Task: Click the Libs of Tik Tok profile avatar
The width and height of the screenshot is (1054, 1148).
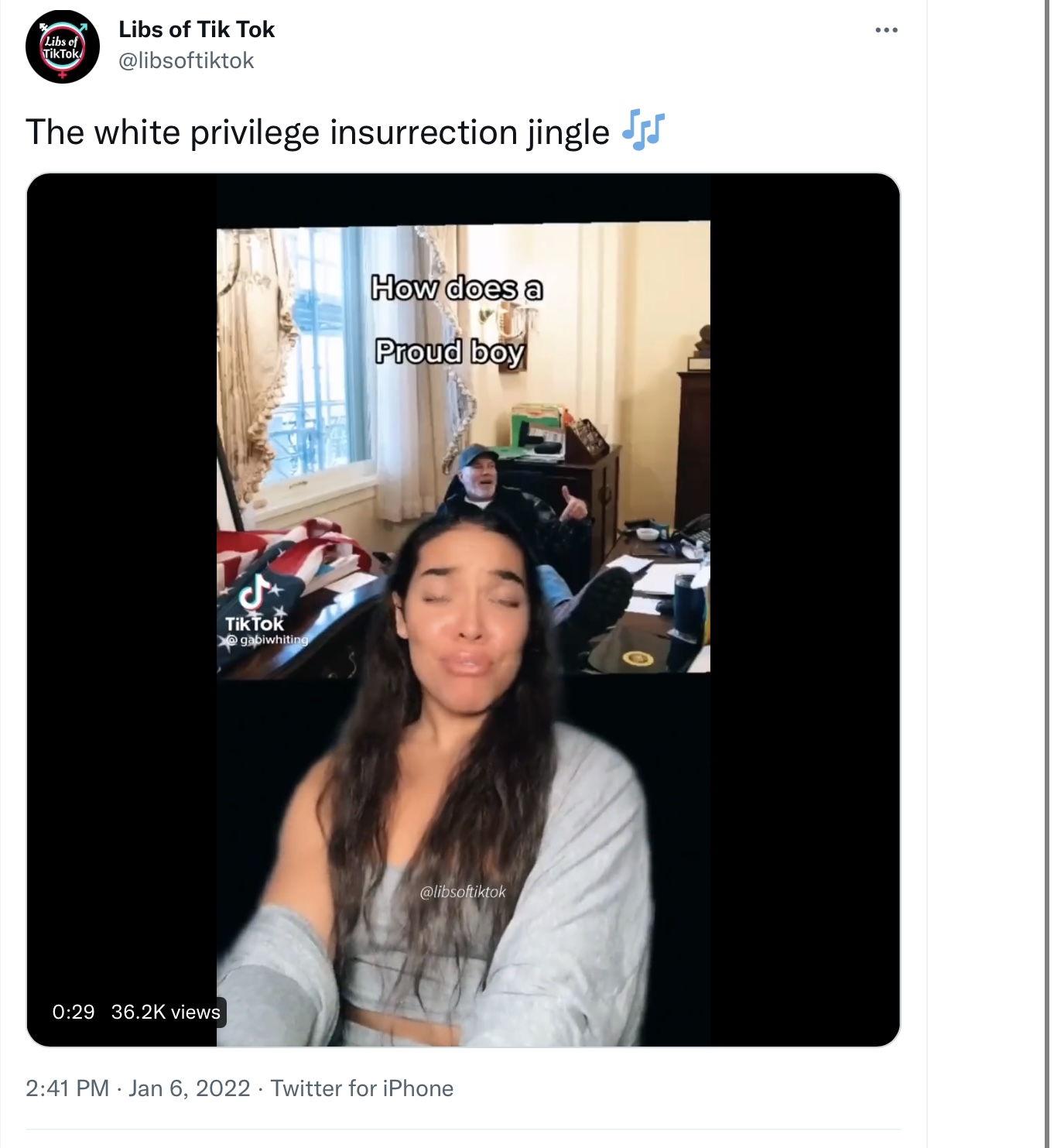Action: click(63, 46)
